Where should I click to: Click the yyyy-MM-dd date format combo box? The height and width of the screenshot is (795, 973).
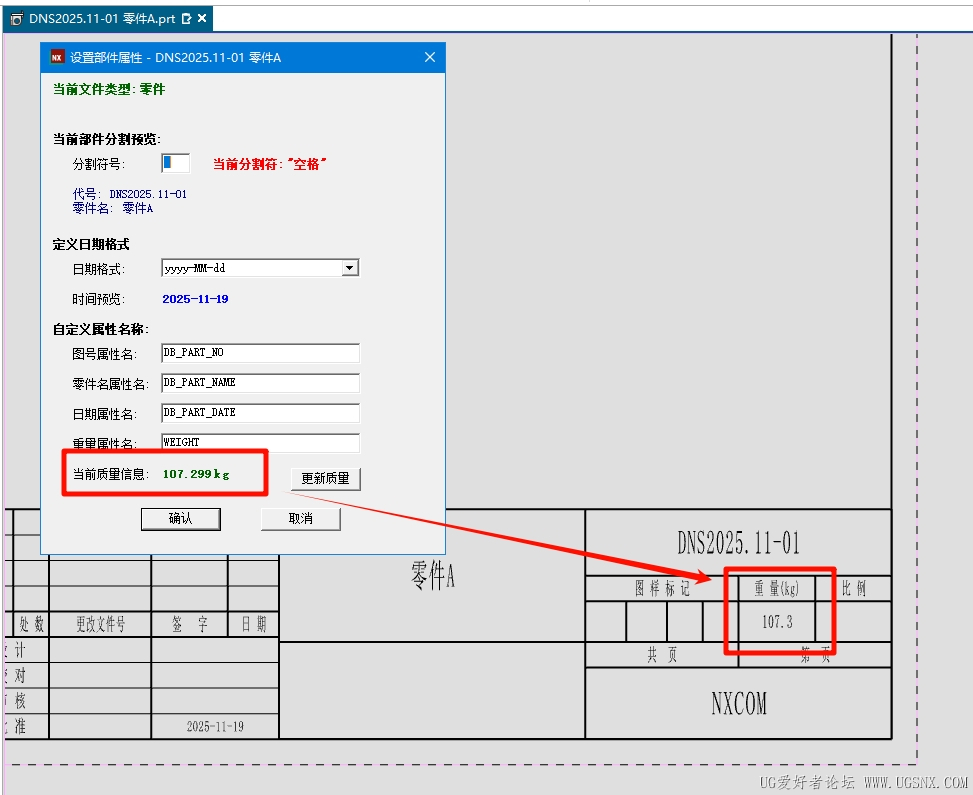coord(260,268)
